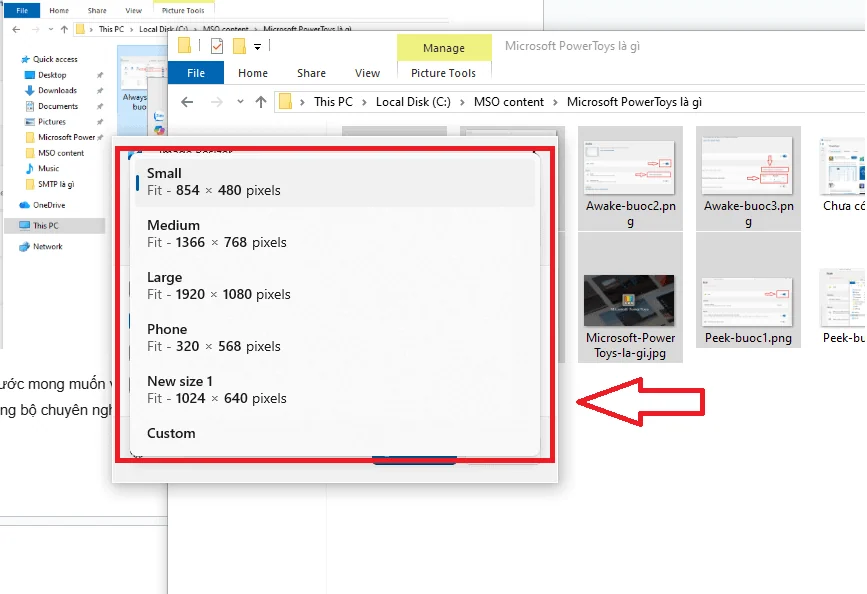The image size is (867, 594).
Task: Click the Network icon in navigation pane
Action: [x=24, y=247]
